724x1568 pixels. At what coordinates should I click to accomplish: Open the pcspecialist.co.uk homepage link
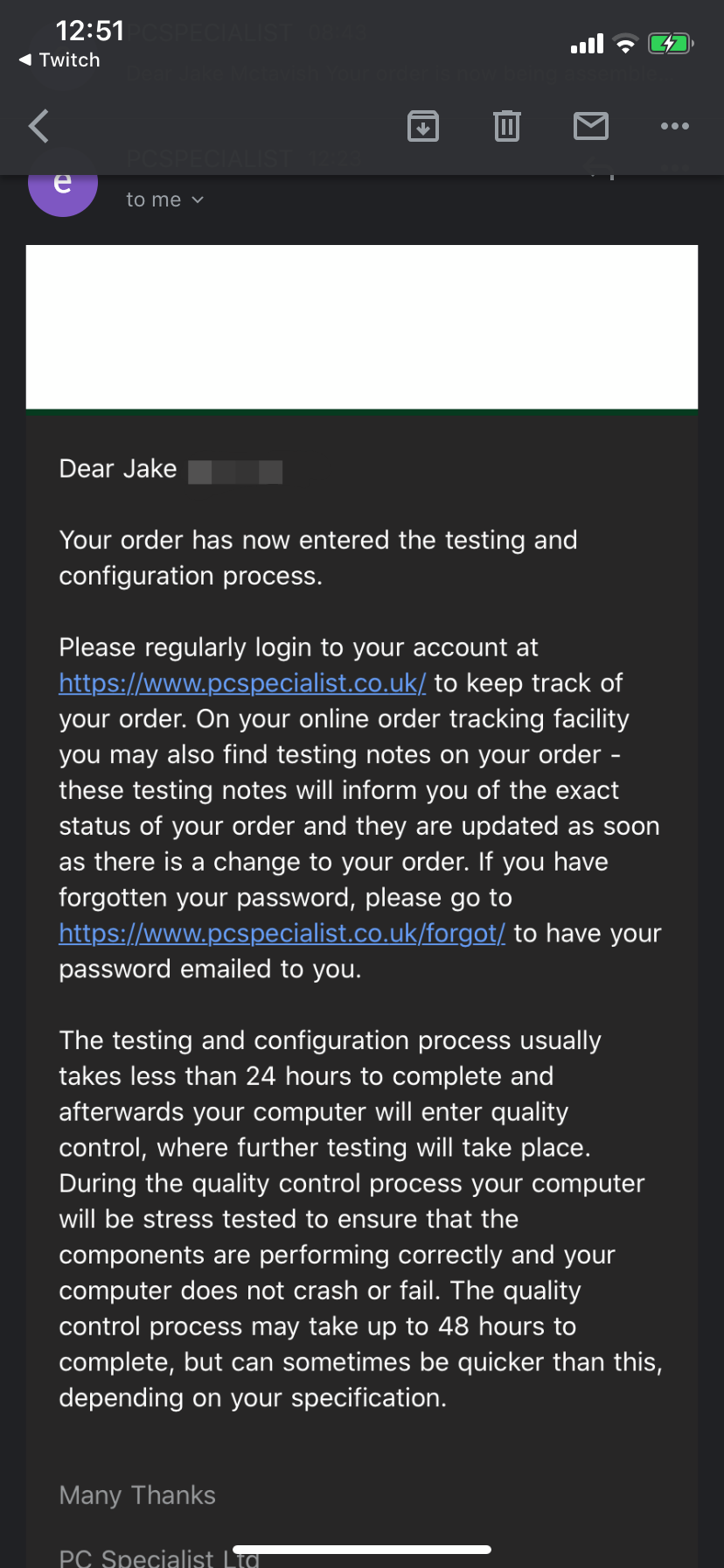click(242, 683)
